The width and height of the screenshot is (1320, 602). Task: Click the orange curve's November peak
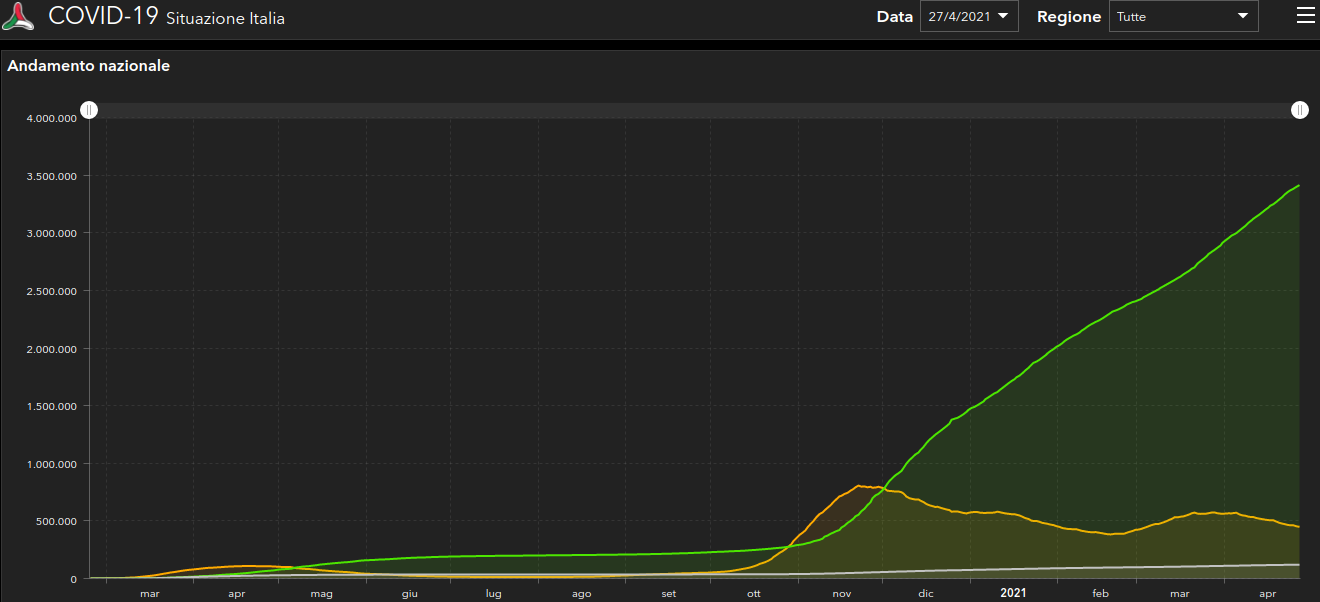[x=859, y=486]
